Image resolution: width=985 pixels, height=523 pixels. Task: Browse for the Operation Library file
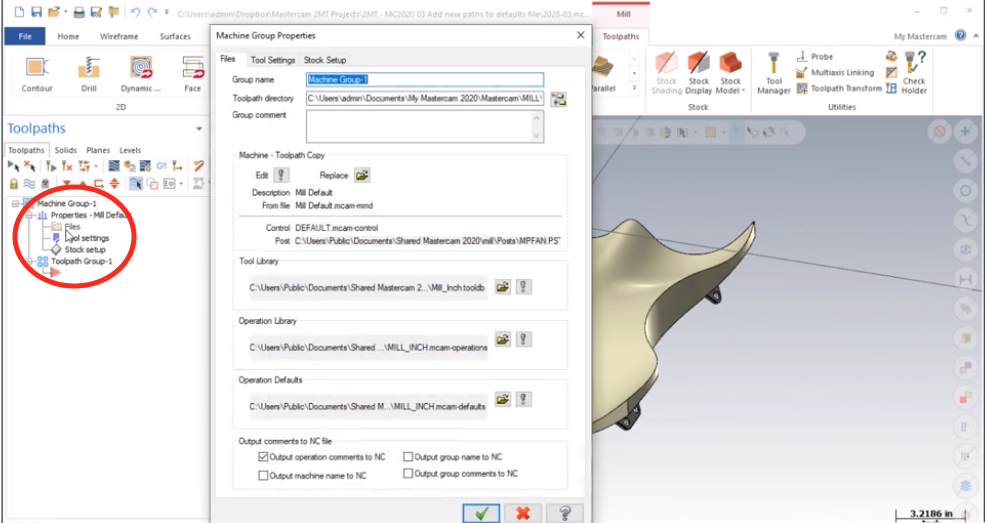pos(503,340)
